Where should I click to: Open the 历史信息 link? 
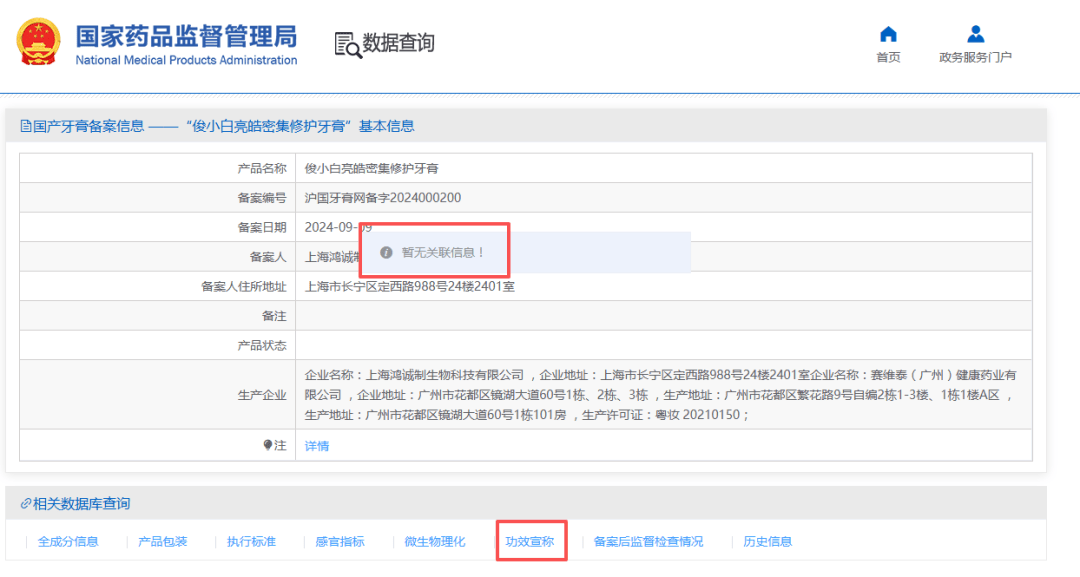pyautogui.click(x=767, y=542)
